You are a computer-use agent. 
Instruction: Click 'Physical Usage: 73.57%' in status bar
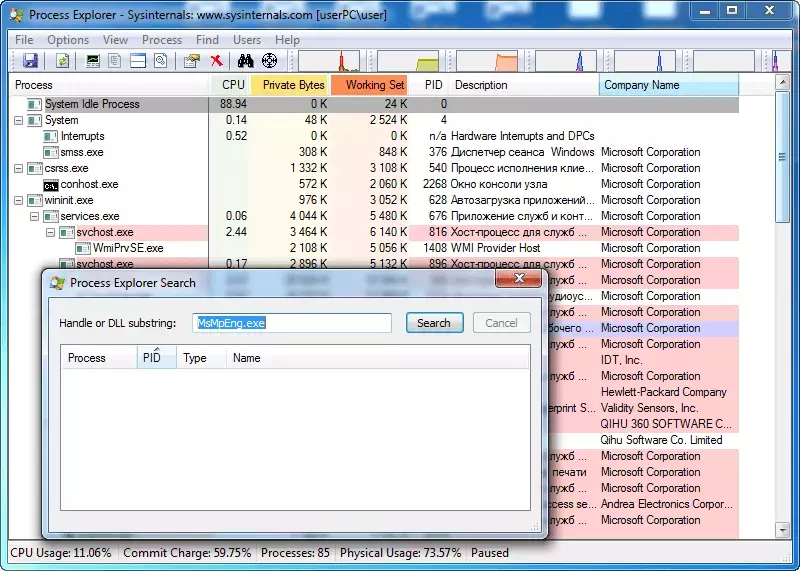point(401,553)
